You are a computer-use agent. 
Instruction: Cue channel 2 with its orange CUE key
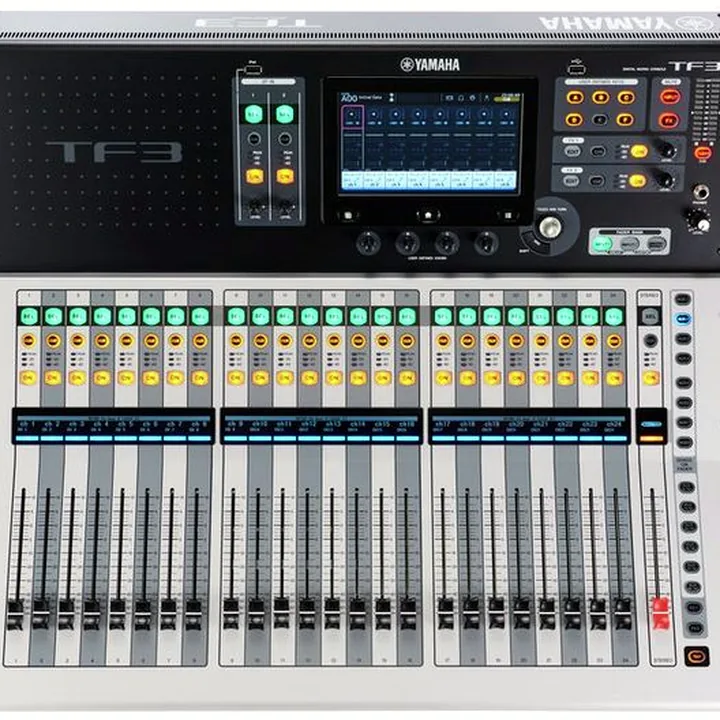(53, 341)
